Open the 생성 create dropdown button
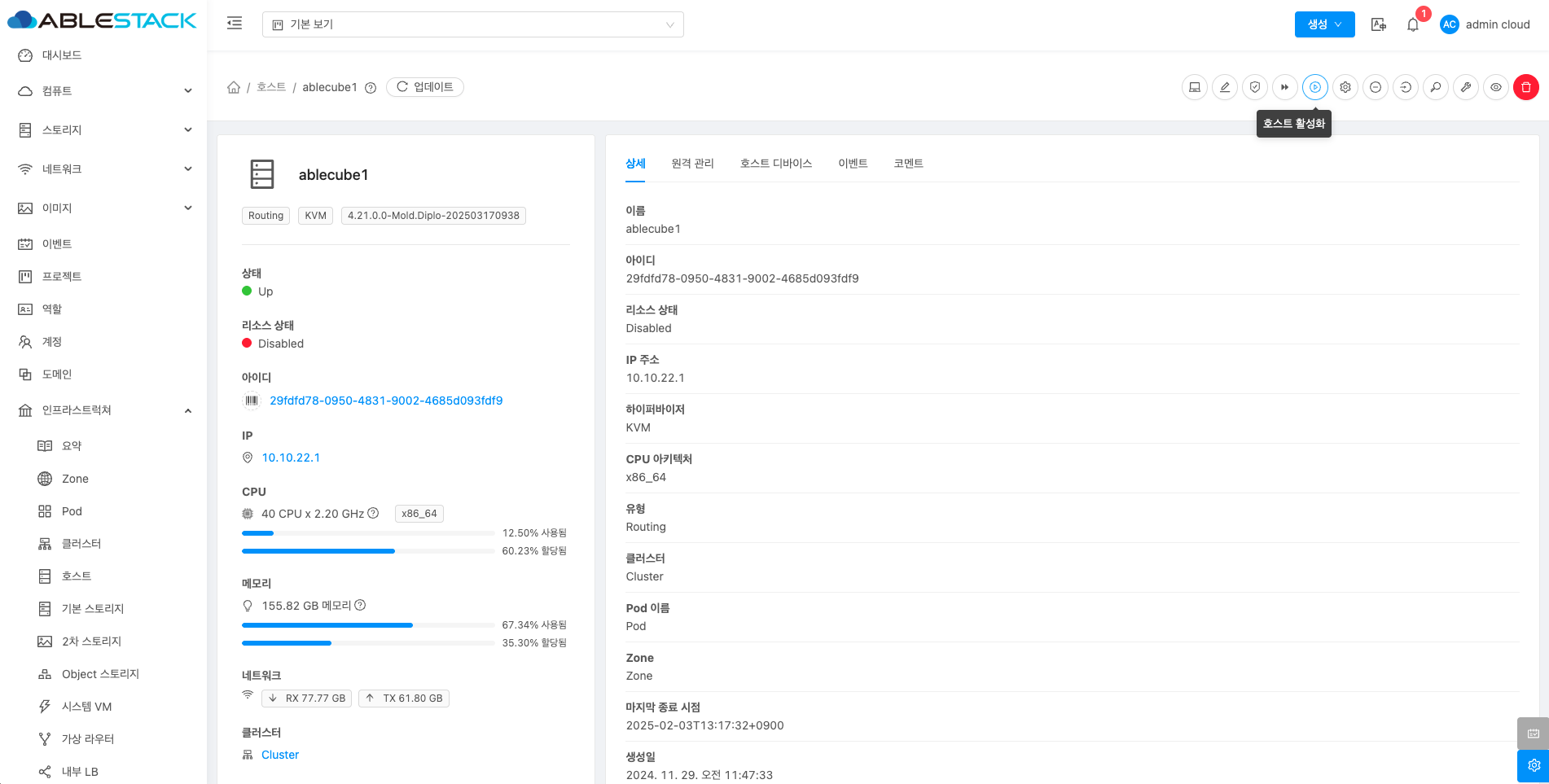Viewport: 1549px width, 784px height. pos(1324,24)
